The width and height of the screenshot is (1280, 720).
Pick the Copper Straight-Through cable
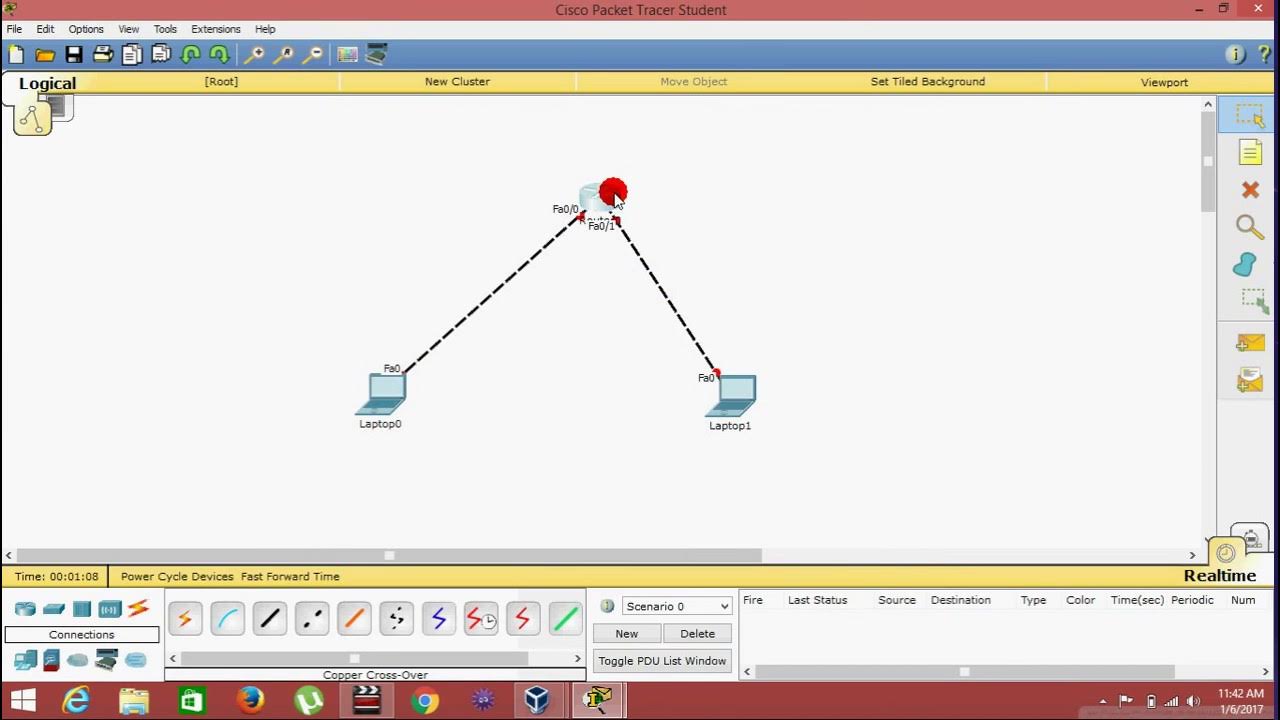pos(270,620)
